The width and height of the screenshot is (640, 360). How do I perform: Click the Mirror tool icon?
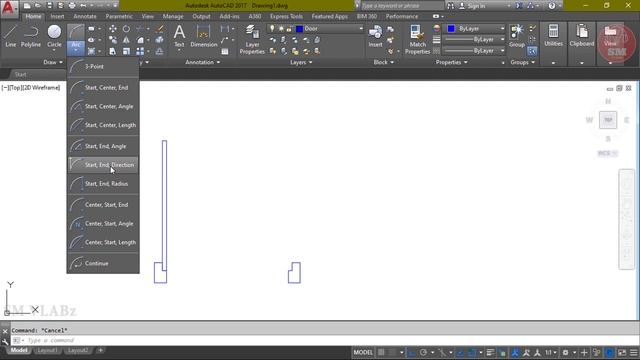click(126, 40)
